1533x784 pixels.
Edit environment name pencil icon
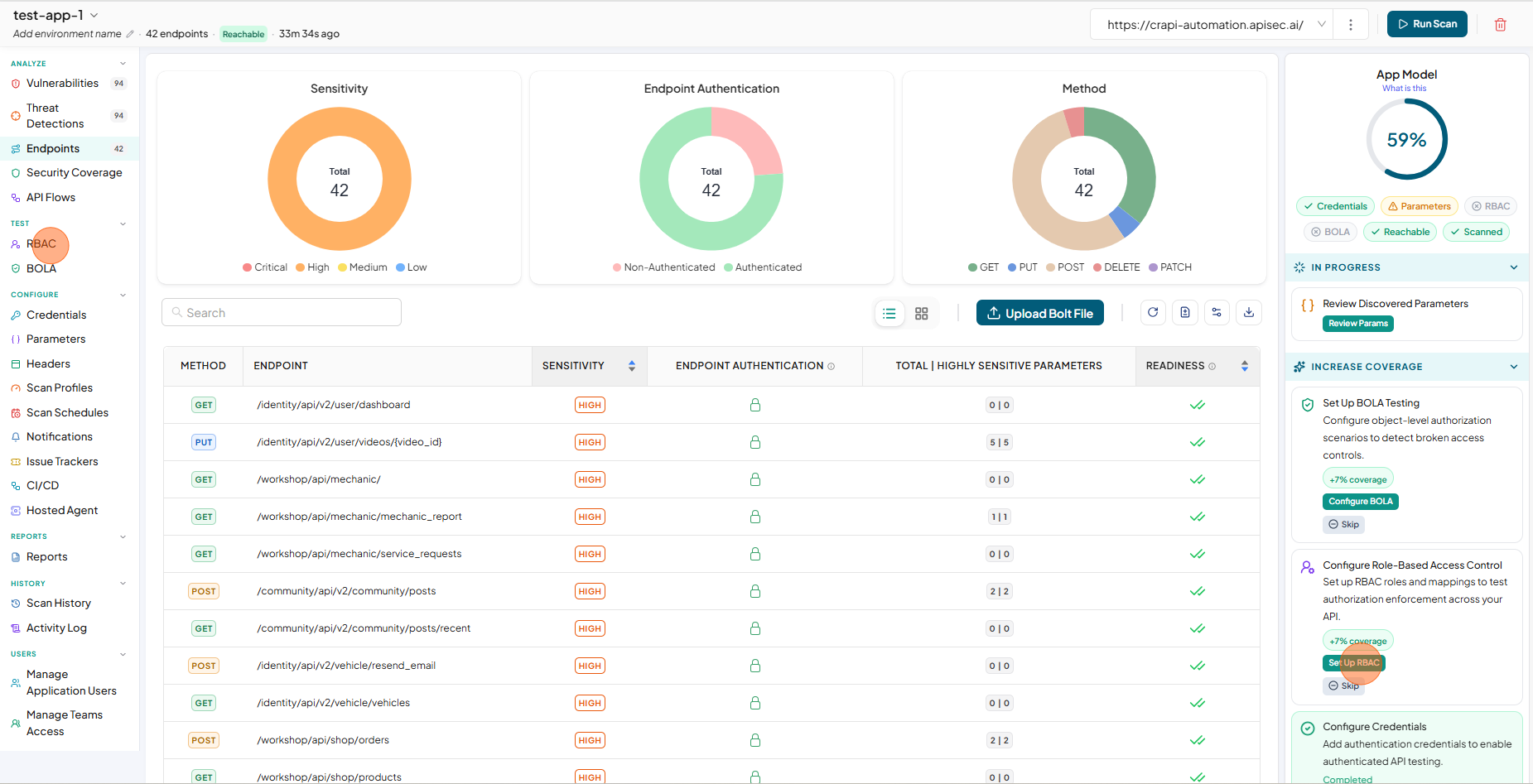129,34
